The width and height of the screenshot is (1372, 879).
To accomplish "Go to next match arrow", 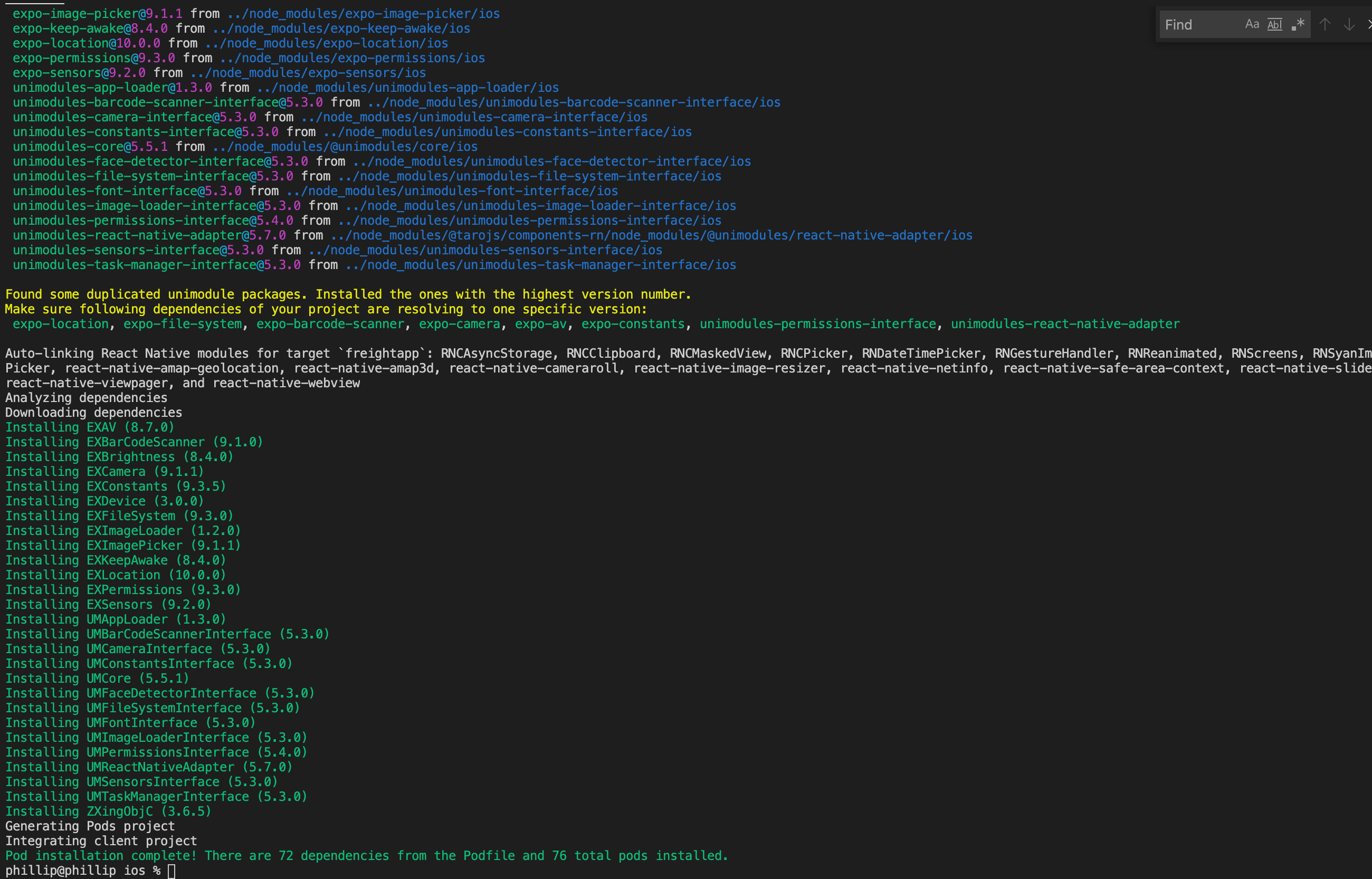I will pyautogui.click(x=1349, y=25).
